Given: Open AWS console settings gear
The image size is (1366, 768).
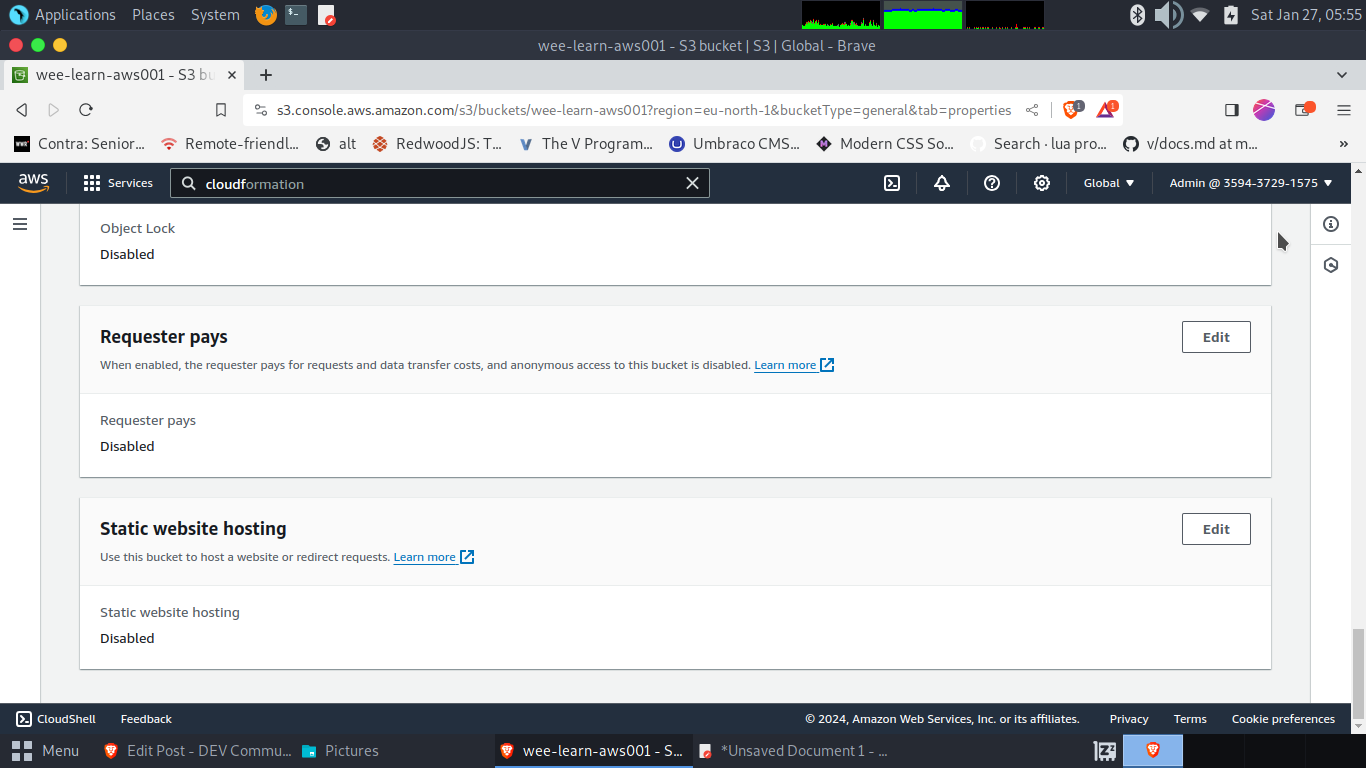Looking at the screenshot, I should (1042, 183).
